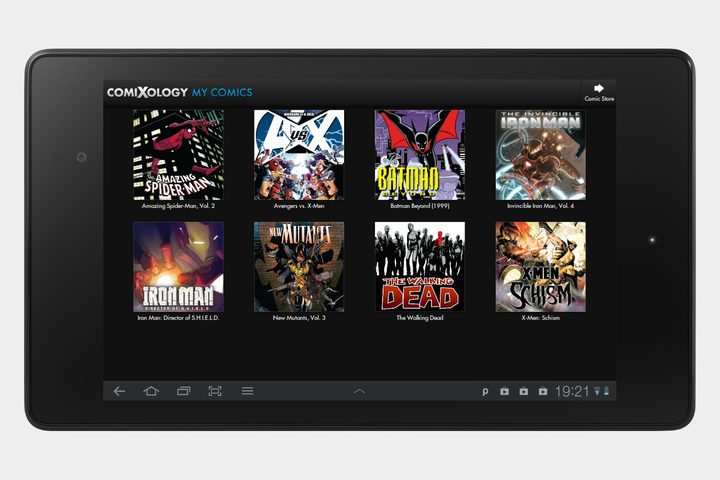
Task: Expand the up chevron in the navigation bar
Action: click(x=360, y=391)
